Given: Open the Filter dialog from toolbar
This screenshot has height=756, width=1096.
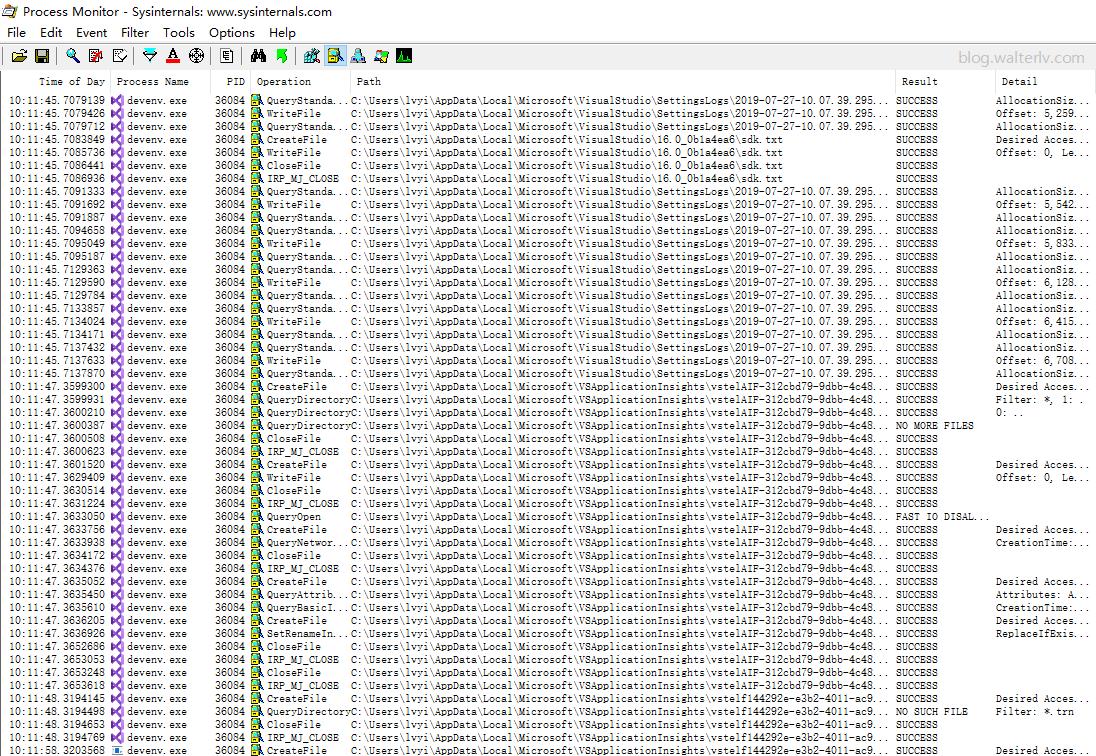Looking at the screenshot, I should (x=150, y=56).
